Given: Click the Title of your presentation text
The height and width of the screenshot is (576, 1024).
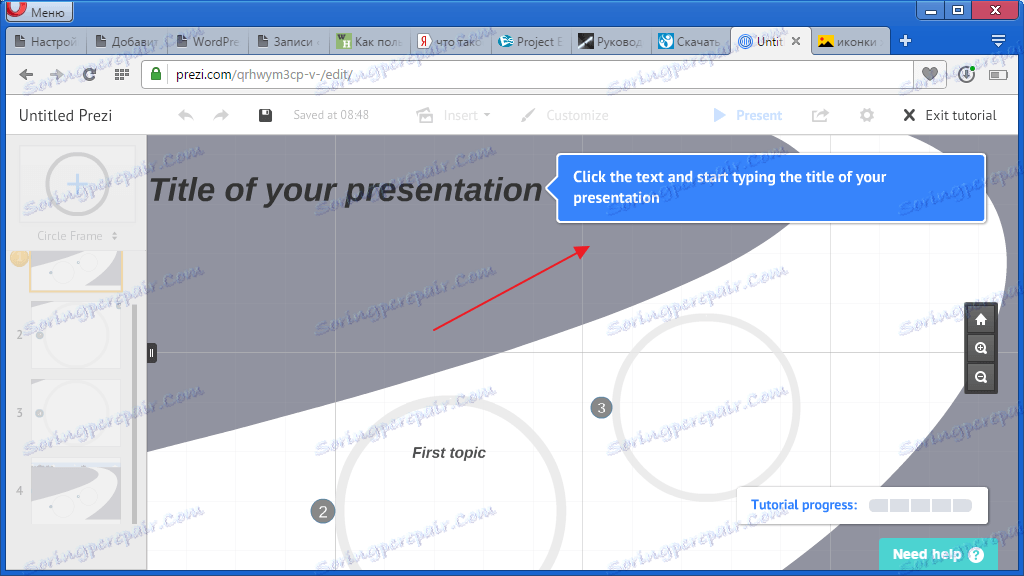Looking at the screenshot, I should (x=345, y=190).
